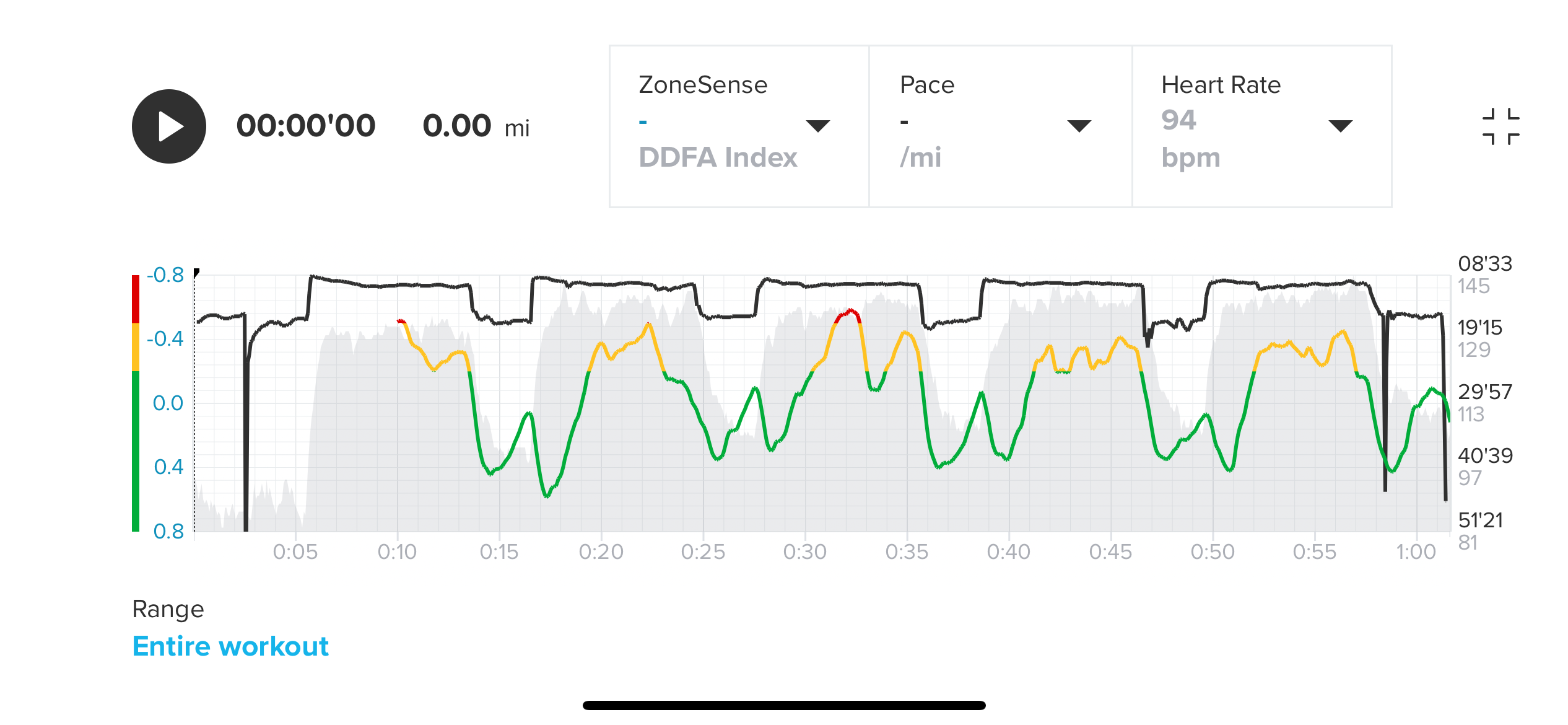Click the /mi pace unit text

(920, 157)
